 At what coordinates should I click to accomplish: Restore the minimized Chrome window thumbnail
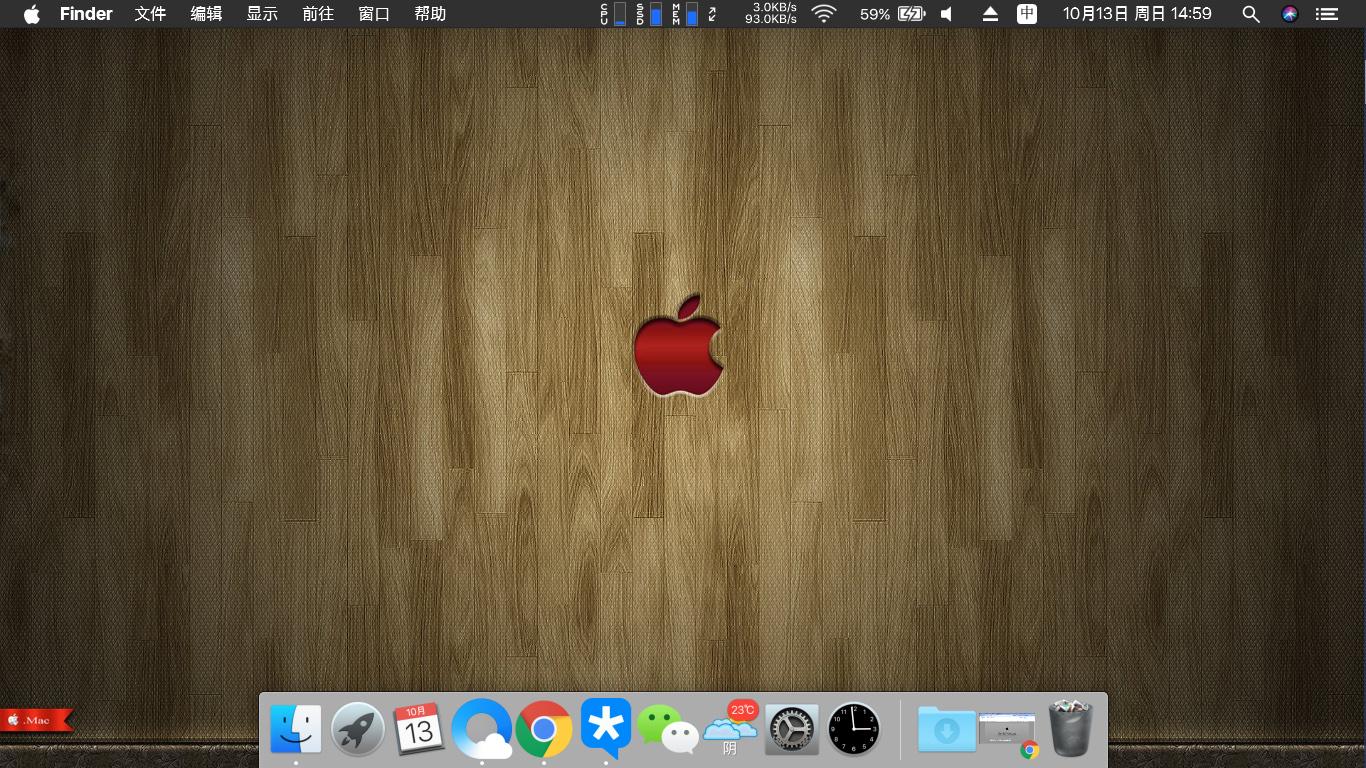point(1008,730)
